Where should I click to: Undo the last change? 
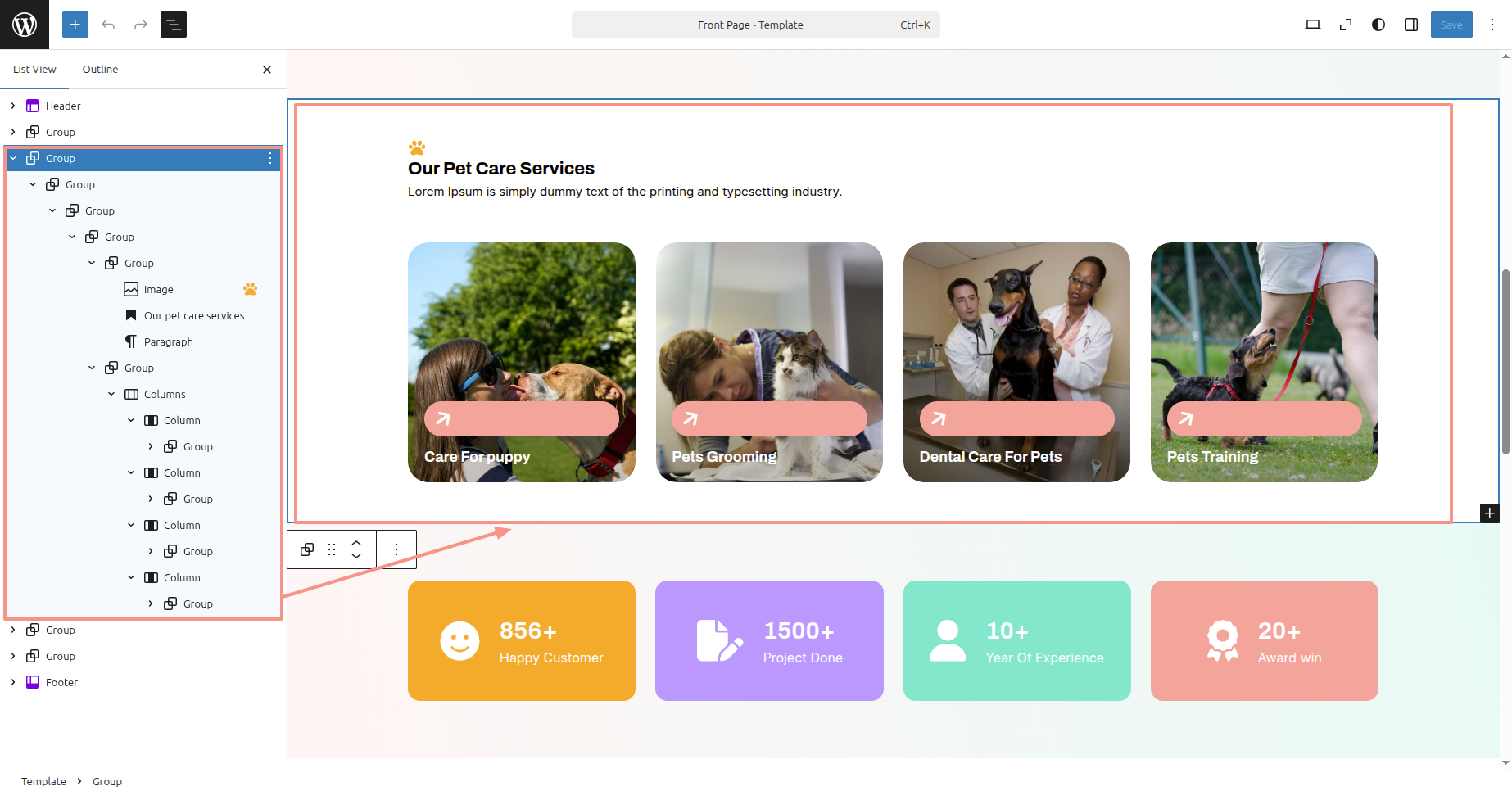point(108,25)
